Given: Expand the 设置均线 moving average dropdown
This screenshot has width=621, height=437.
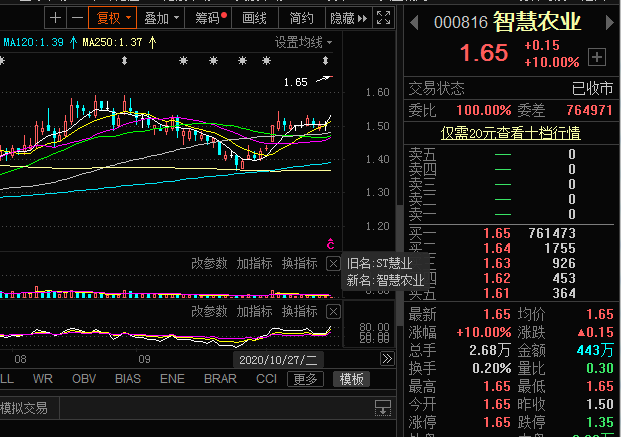Looking at the screenshot, I should click(304, 42).
